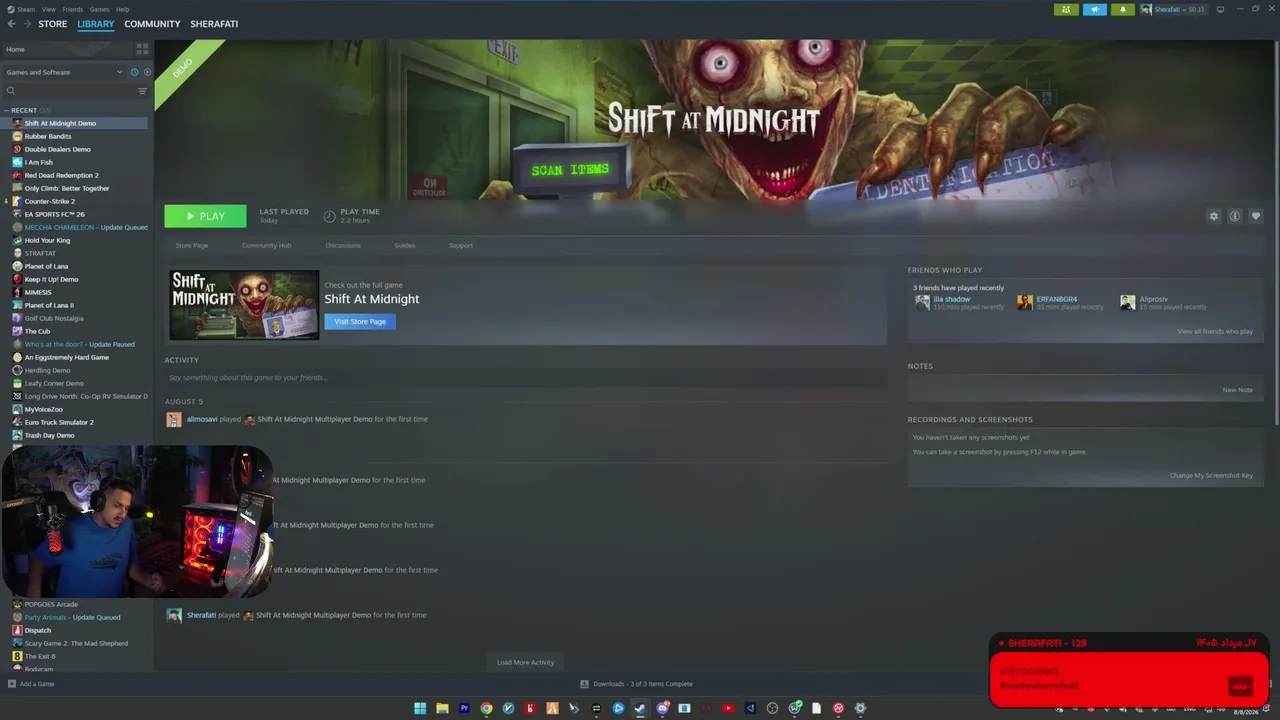Screen dimensions: 1280x720
Task: Toggle sort by recent clock icon
Action: (134, 72)
